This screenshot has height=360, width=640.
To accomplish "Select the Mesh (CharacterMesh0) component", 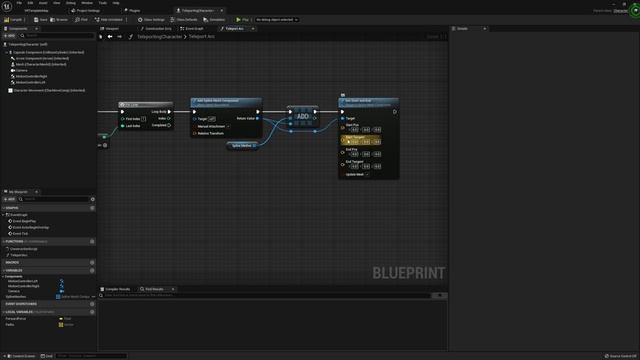I will 39,64.
